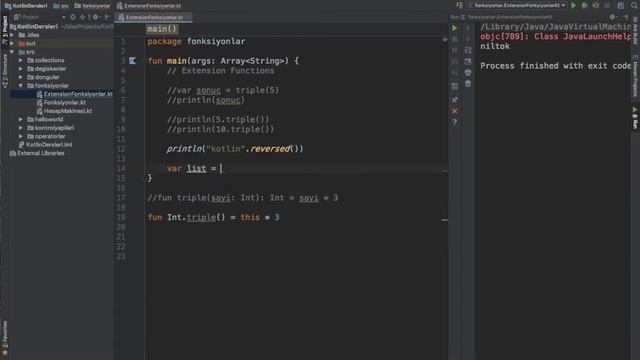Collapse the fonksiyonlar package
Screen dimensions: 640x360
click(x=21, y=86)
